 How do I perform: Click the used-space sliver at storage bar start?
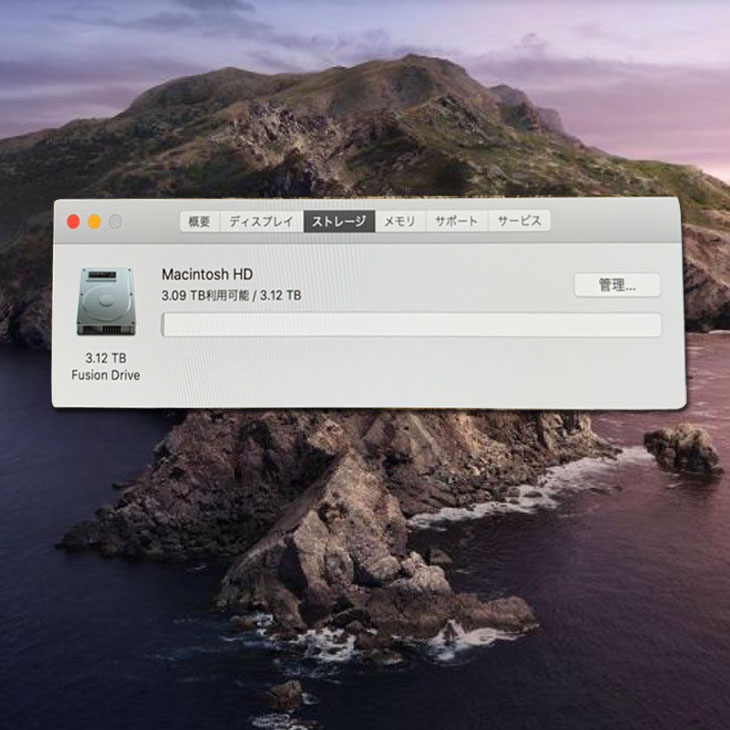(x=164, y=325)
